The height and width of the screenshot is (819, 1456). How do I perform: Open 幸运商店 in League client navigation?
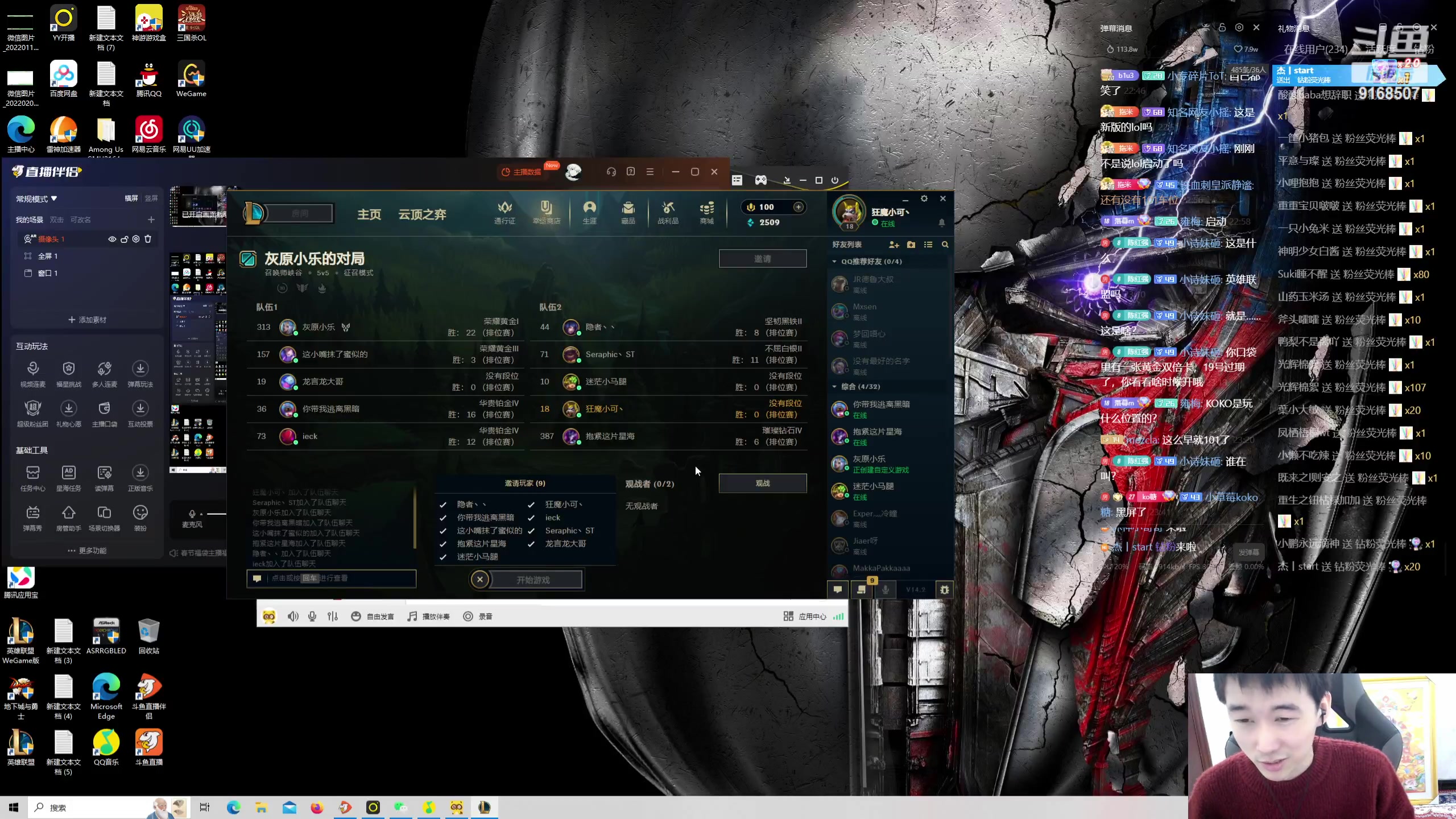[546, 212]
